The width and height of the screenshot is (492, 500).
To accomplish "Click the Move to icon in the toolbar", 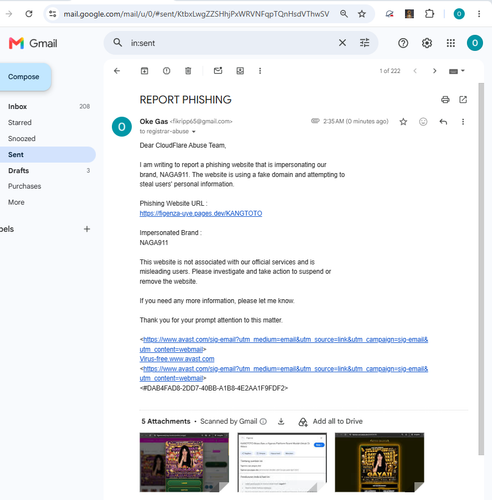I will click(240, 71).
